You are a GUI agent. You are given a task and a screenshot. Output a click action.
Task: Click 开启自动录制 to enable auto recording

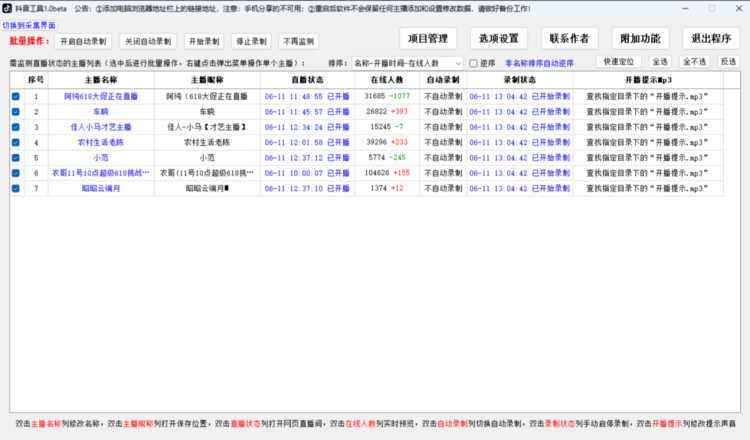click(83, 42)
